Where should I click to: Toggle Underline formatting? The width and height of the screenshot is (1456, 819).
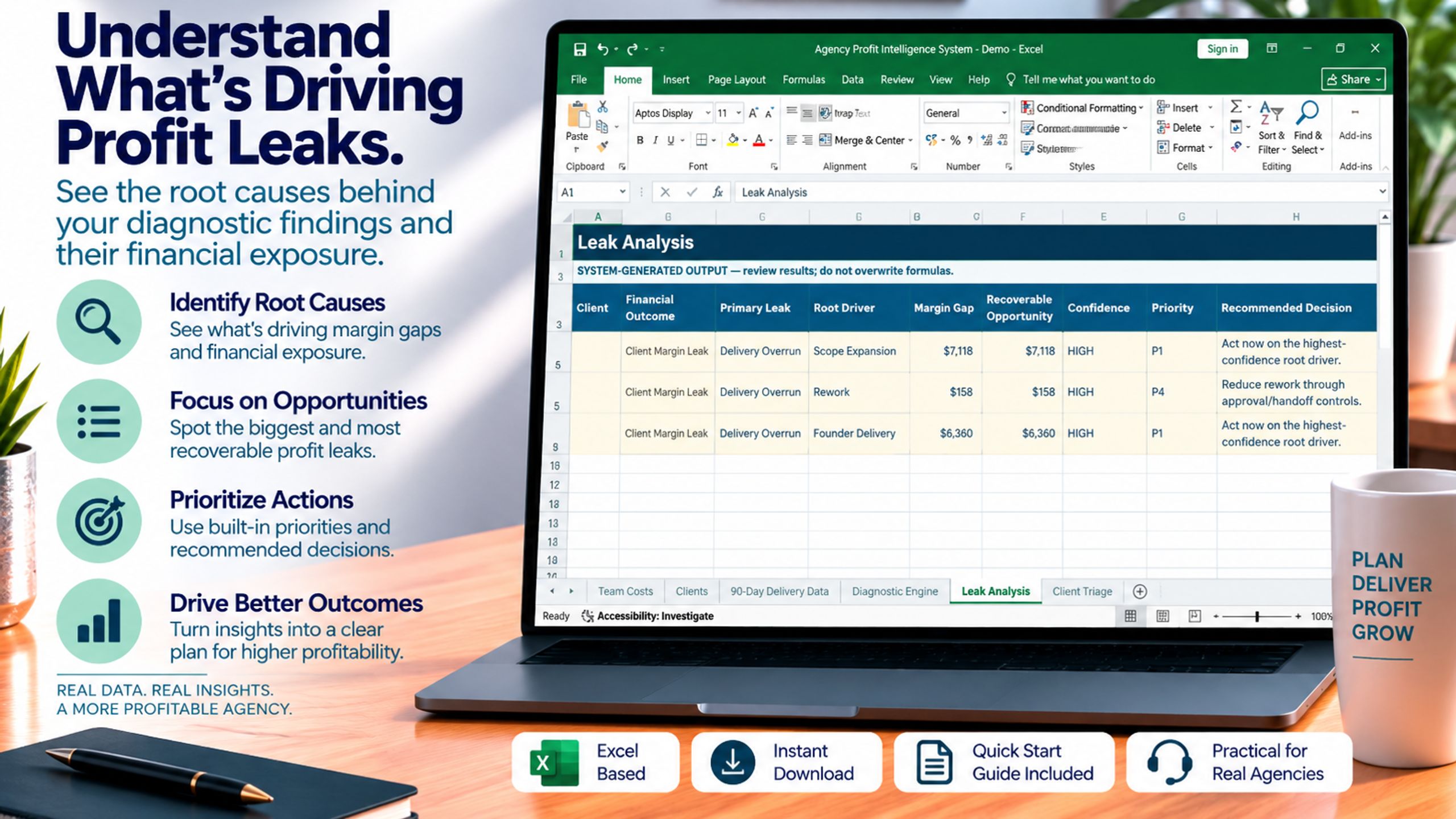(x=671, y=140)
